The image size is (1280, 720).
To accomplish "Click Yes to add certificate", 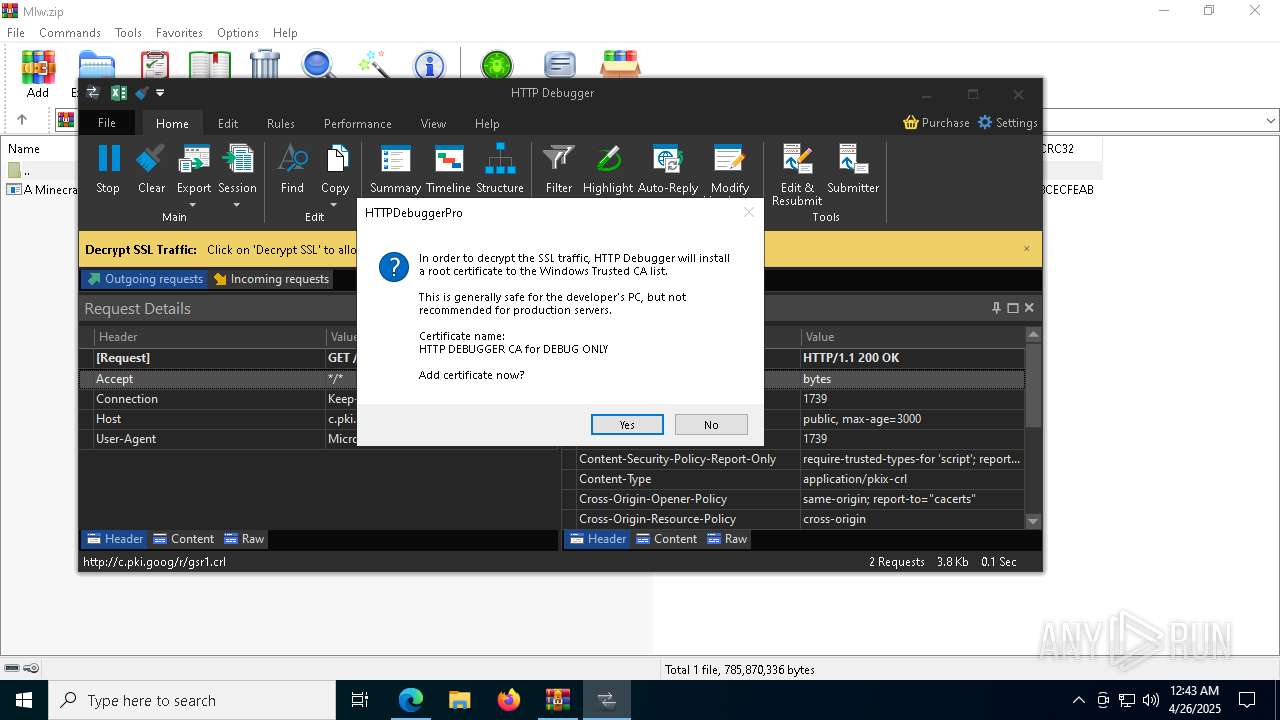I will coord(627,425).
